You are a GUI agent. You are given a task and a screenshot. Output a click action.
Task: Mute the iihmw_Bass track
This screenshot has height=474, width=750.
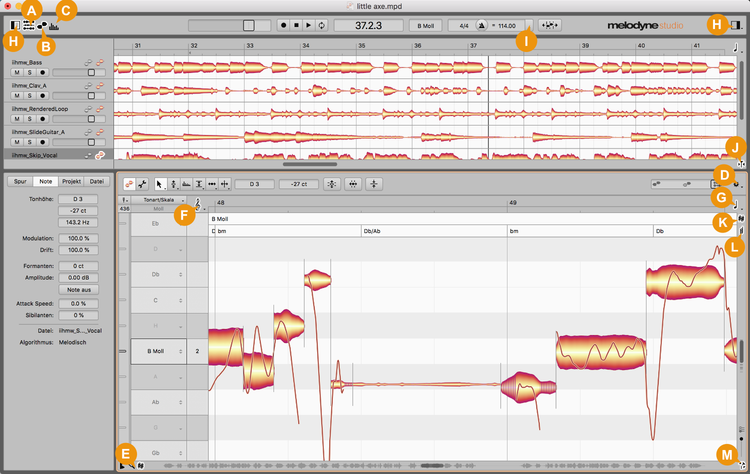click(x=17, y=72)
